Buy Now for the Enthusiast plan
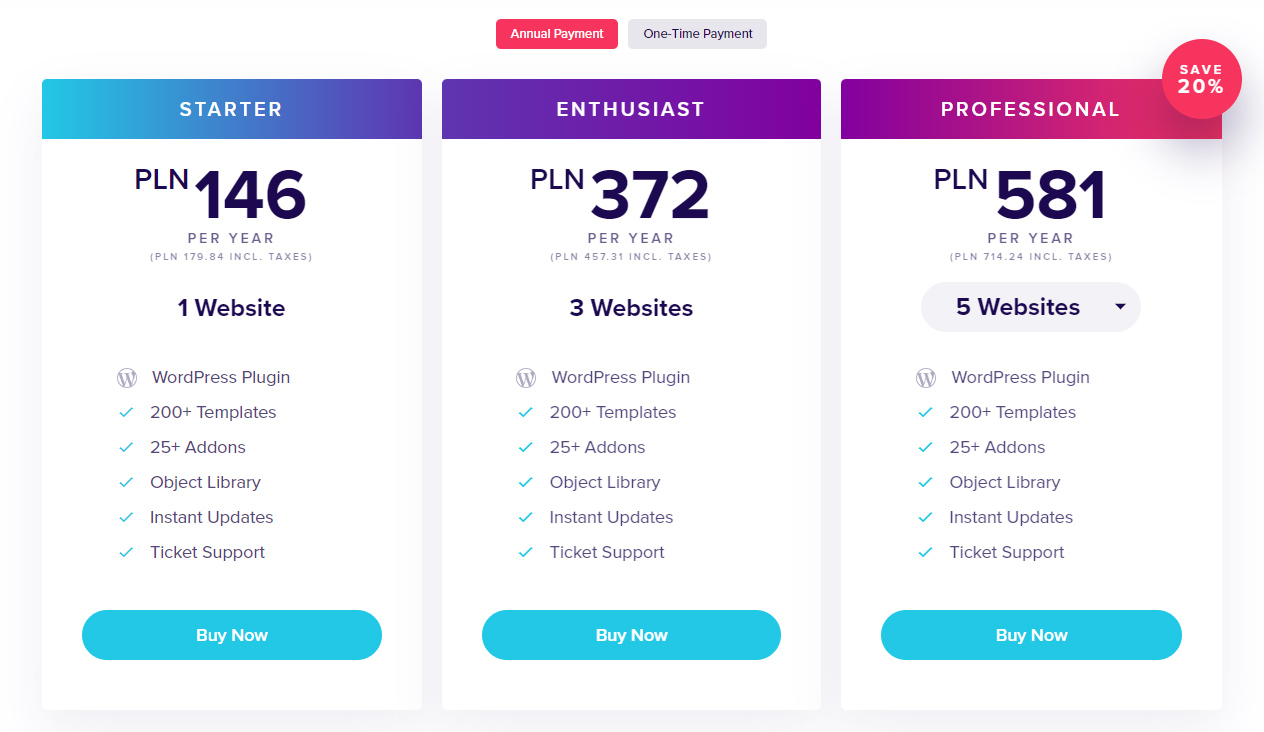The image size is (1264, 732). tap(631, 635)
